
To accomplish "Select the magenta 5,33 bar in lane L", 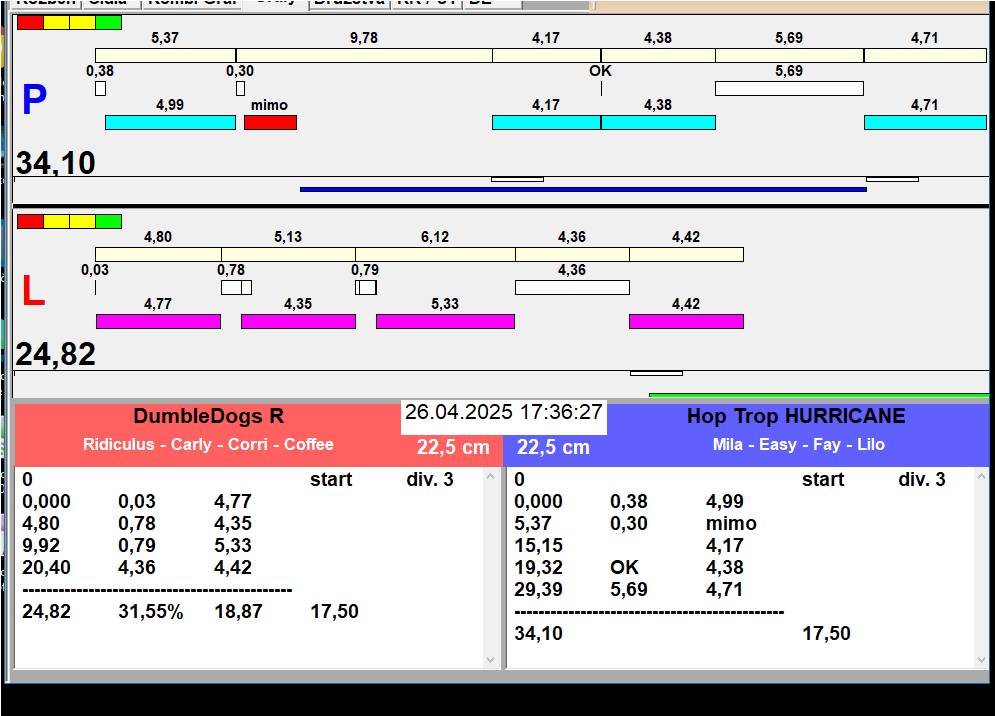I will [x=445, y=321].
